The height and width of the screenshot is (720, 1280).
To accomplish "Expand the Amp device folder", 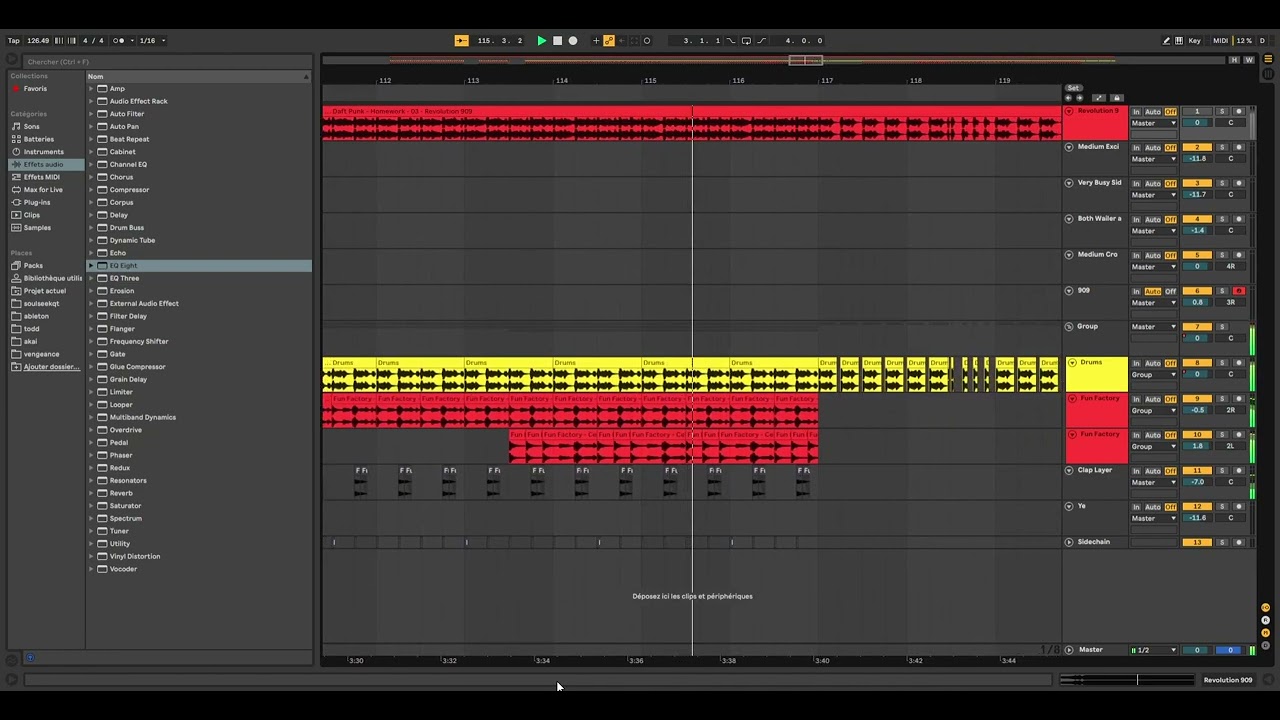I will pos(91,89).
